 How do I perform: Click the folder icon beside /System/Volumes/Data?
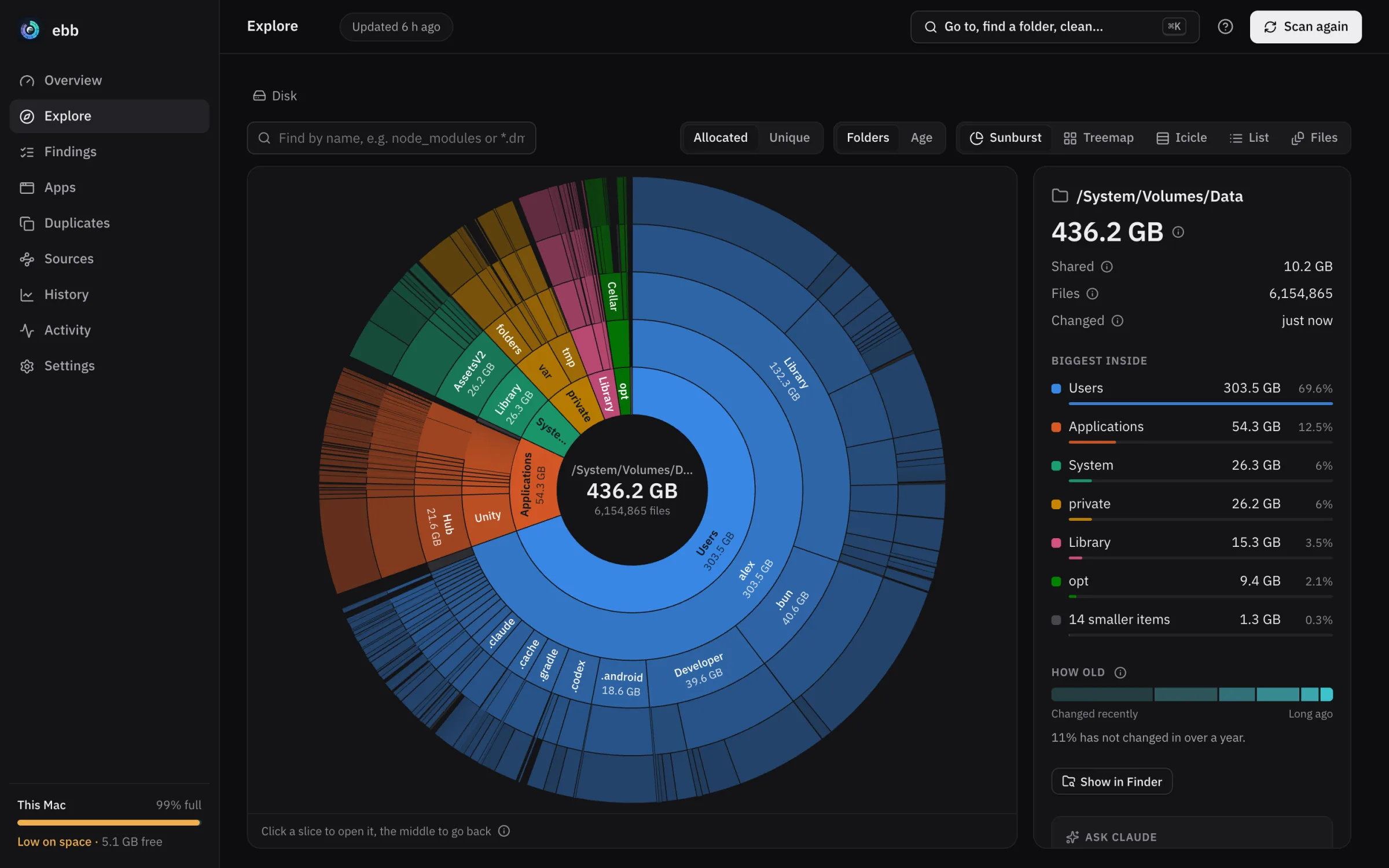coord(1060,196)
